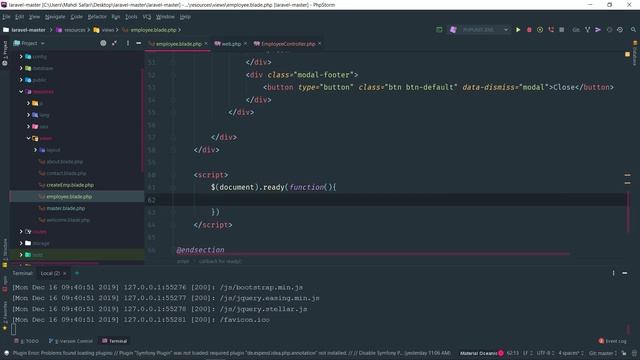
Task: Open createEmp.blade.php in project tree
Action: [x=70, y=185]
